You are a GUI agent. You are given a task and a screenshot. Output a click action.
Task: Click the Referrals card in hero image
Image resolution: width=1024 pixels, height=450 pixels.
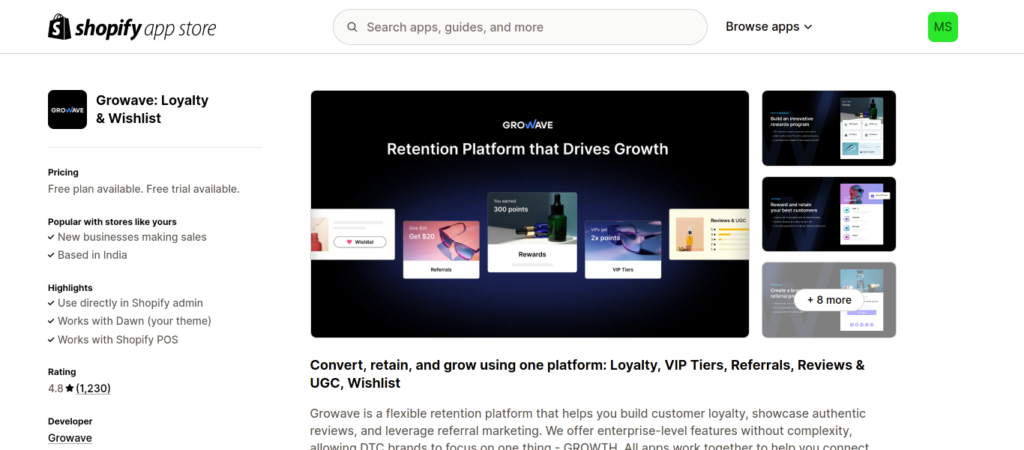pos(441,249)
